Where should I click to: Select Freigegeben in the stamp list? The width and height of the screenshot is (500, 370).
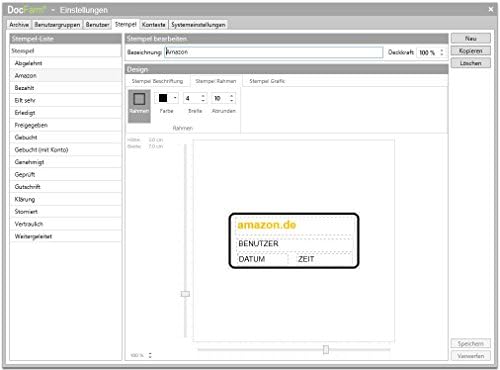pos(66,125)
